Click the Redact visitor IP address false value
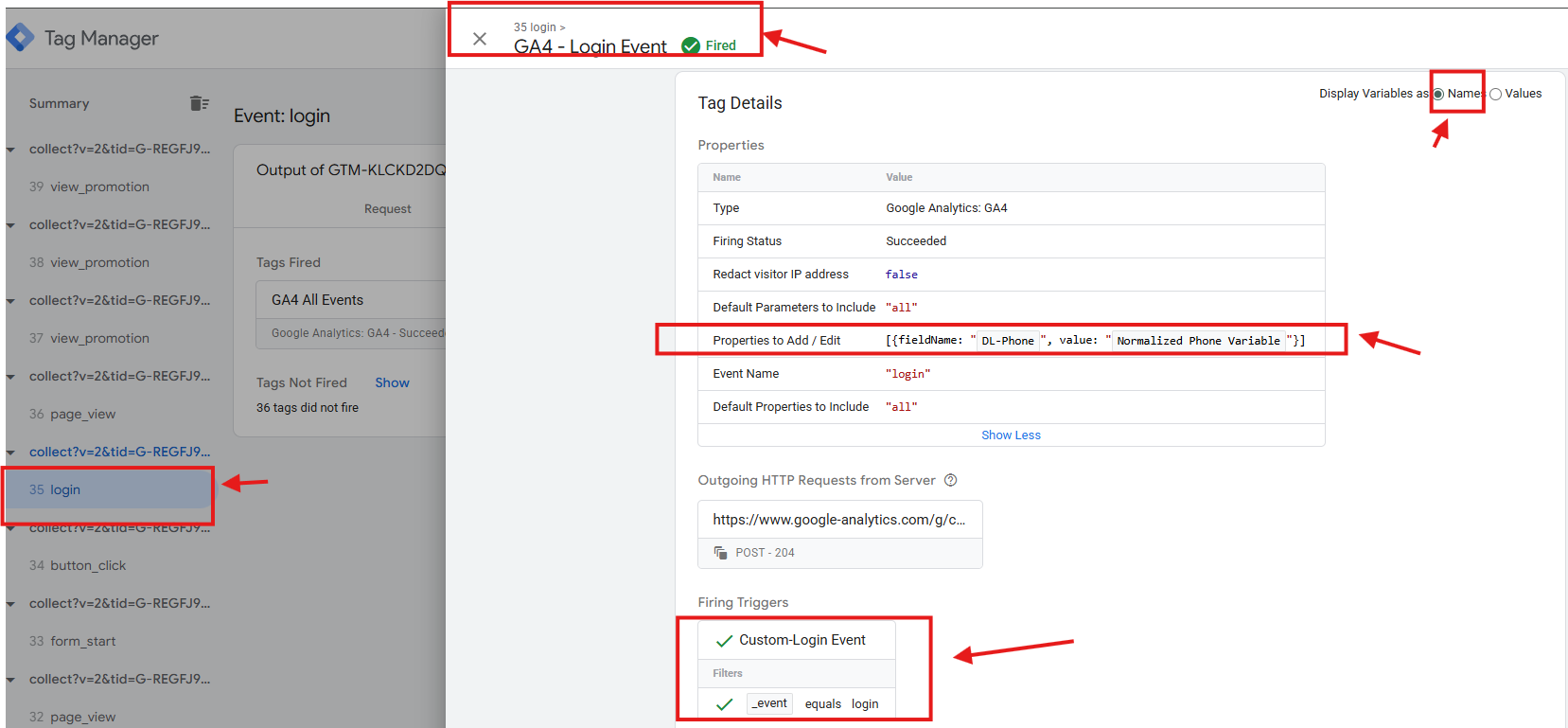The width and height of the screenshot is (1568, 728). click(x=902, y=275)
